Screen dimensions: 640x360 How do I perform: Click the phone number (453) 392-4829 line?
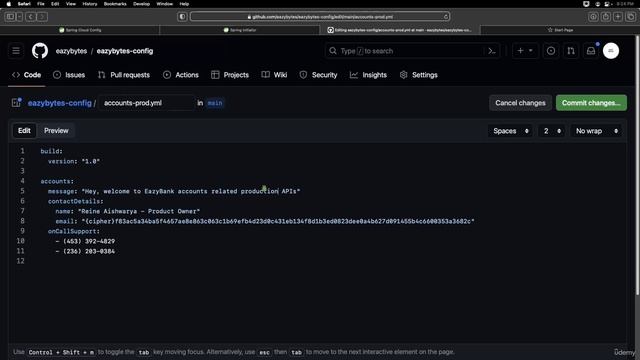(x=85, y=241)
